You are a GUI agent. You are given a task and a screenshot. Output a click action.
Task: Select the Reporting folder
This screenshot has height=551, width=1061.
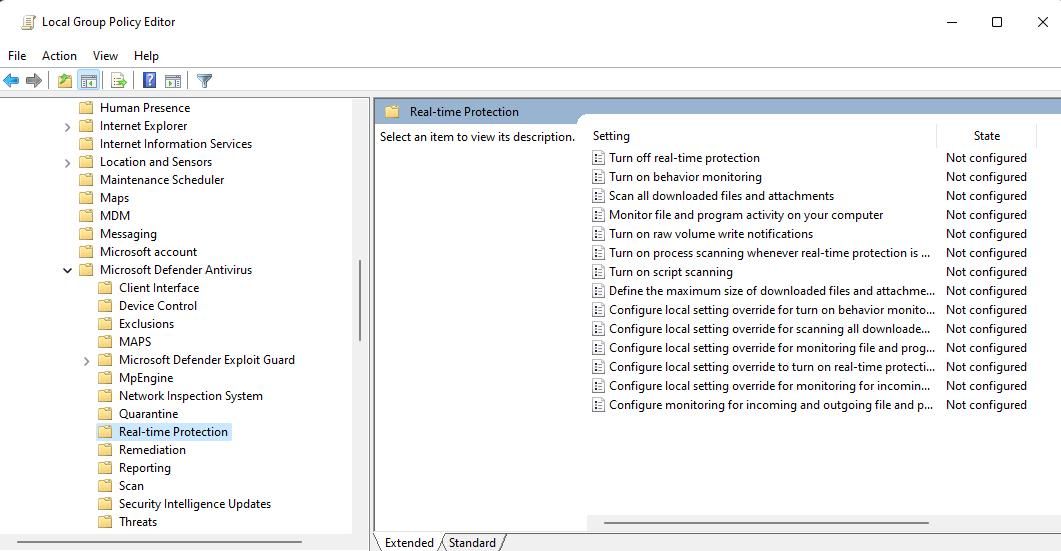[x=145, y=468]
